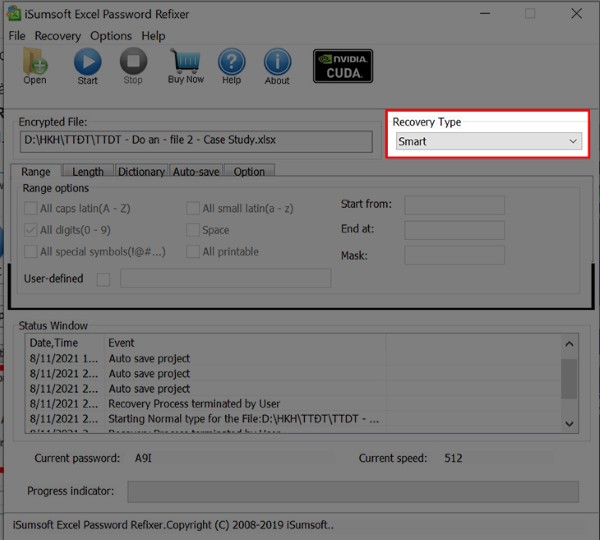
Task: Open the Options menu
Action: (x=110, y=35)
